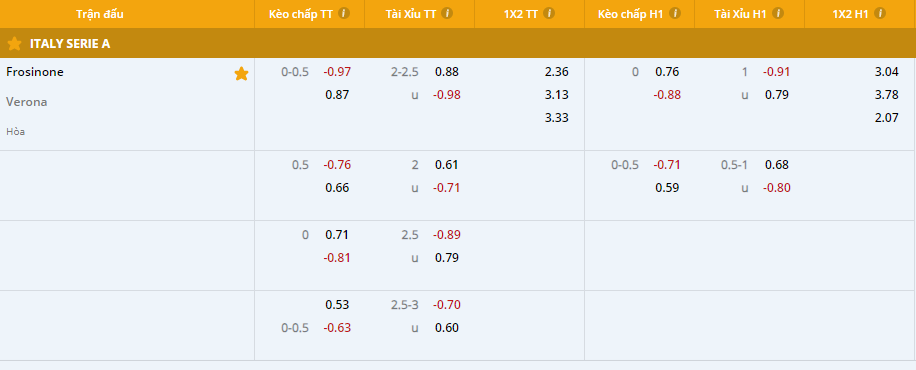Click info icon next to Kèo chấp H1

point(675,13)
